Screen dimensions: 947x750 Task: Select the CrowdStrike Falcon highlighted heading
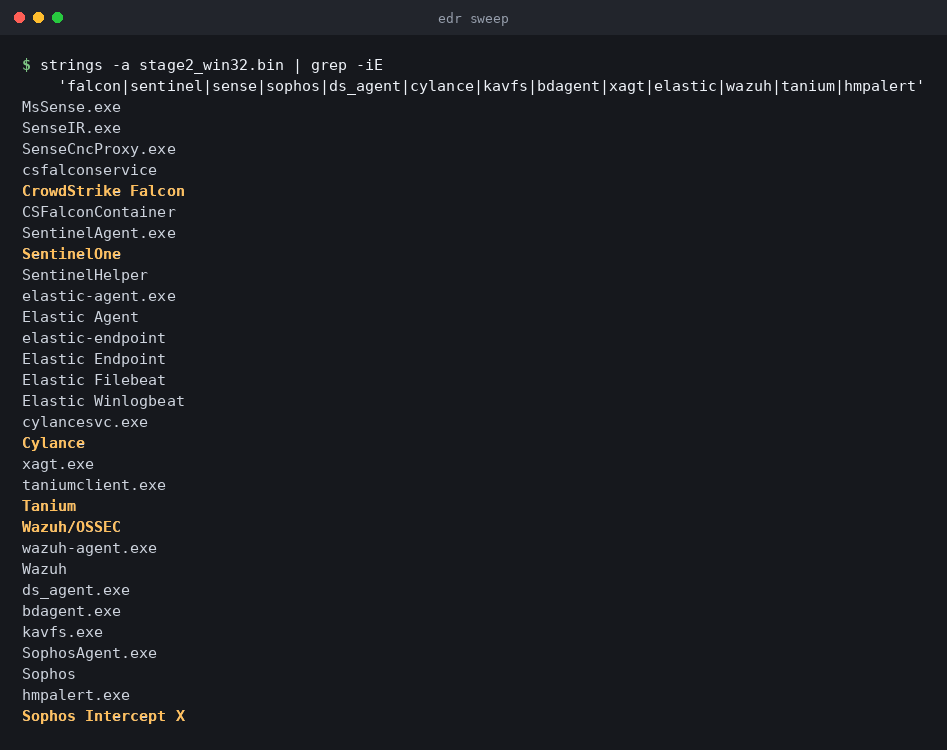point(103,191)
